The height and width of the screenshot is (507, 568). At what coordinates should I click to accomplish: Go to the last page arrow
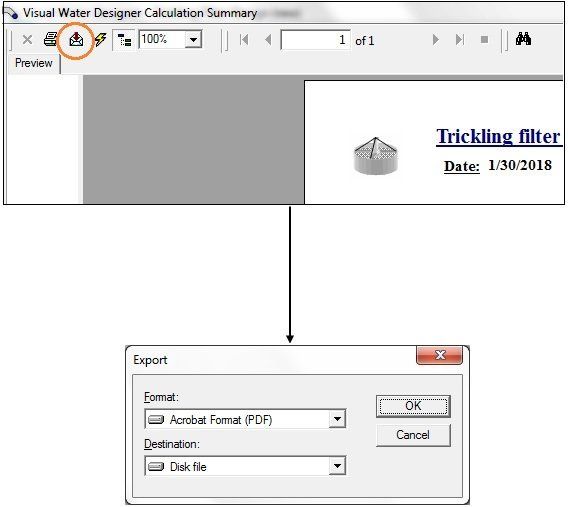point(460,39)
